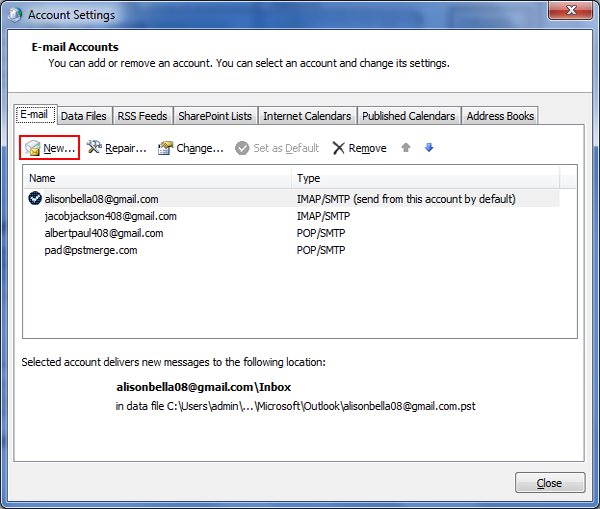Click the Remove X icon
Screen dimensions: 600x509
(339, 148)
